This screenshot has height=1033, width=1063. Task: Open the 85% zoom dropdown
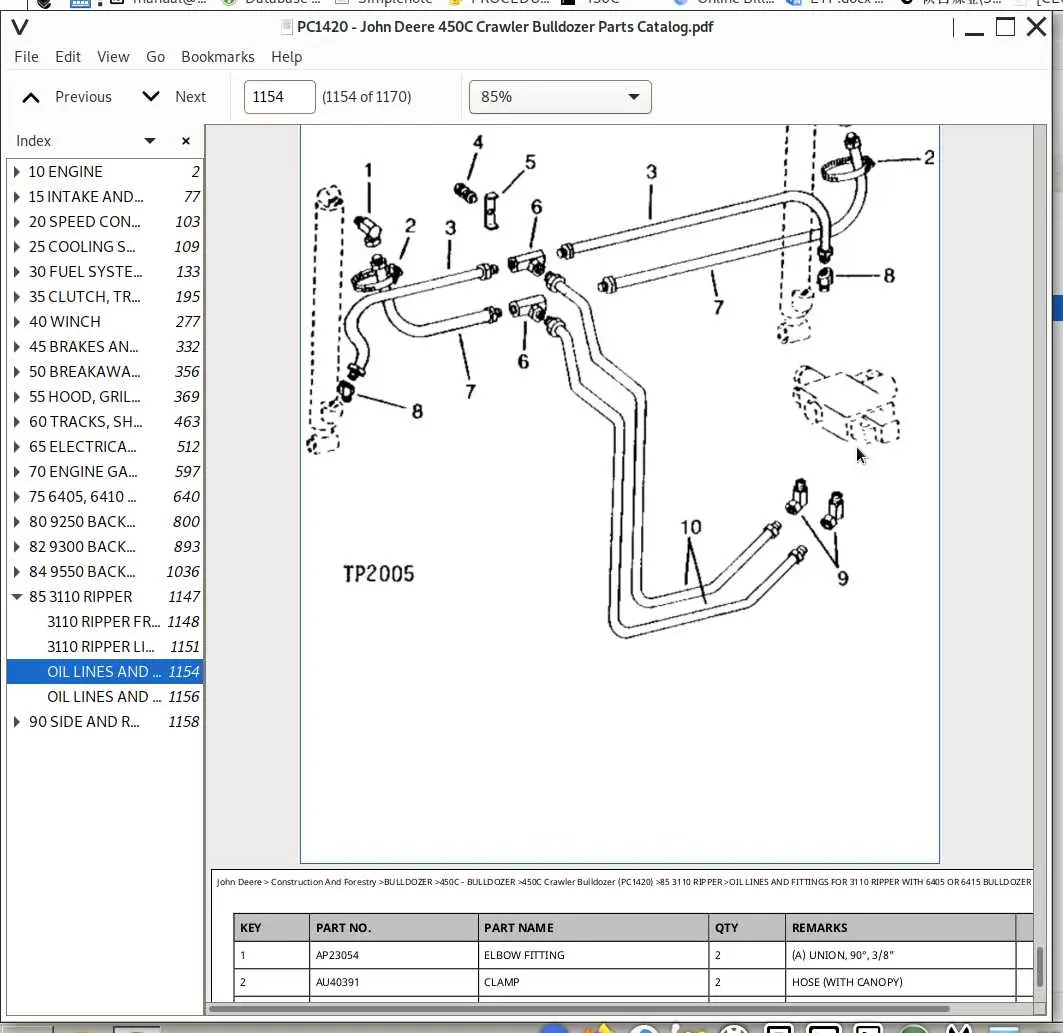pyautogui.click(x=560, y=97)
